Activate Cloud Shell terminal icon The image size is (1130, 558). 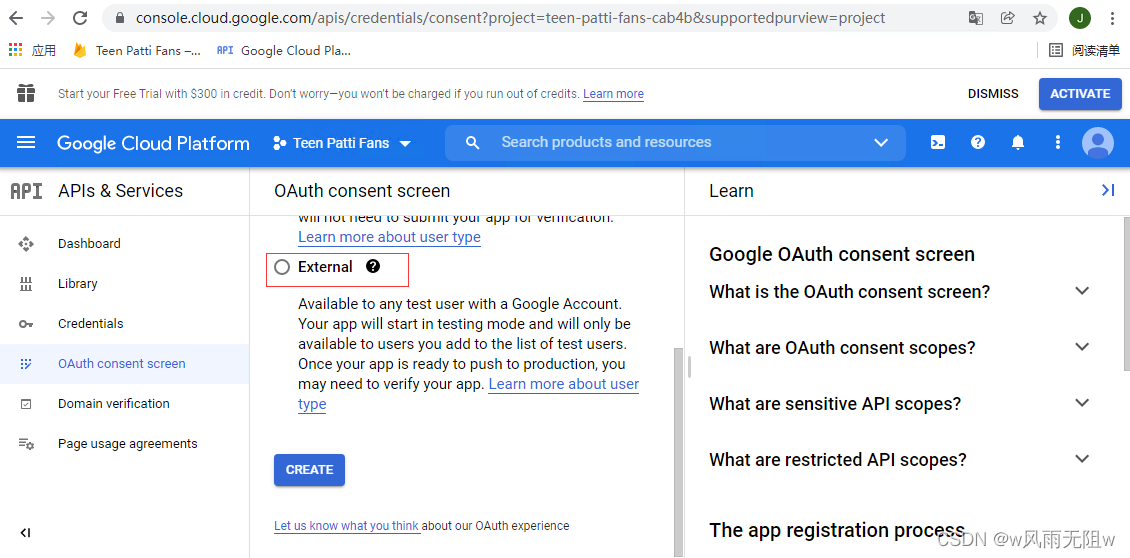(938, 143)
